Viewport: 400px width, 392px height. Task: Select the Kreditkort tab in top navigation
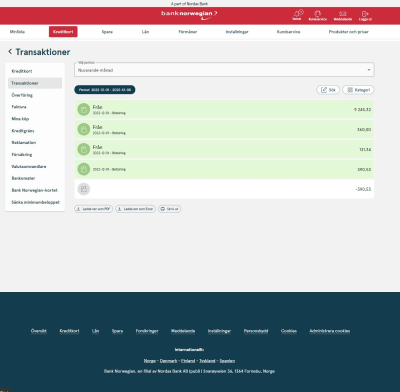63,32
